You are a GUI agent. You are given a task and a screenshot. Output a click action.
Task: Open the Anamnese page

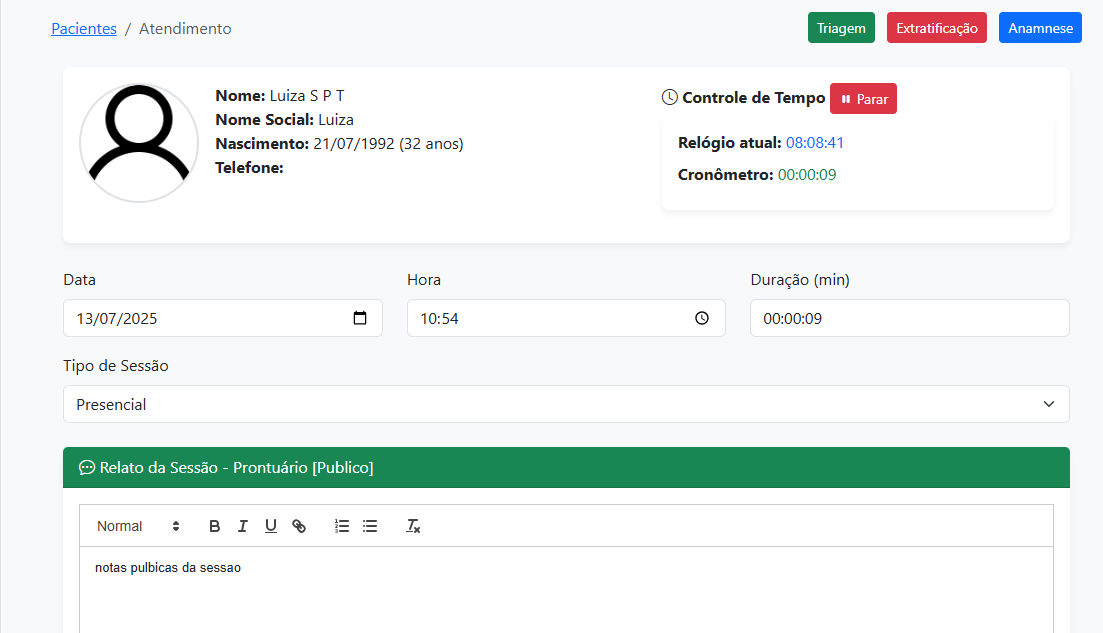[x=1040, y=28]
